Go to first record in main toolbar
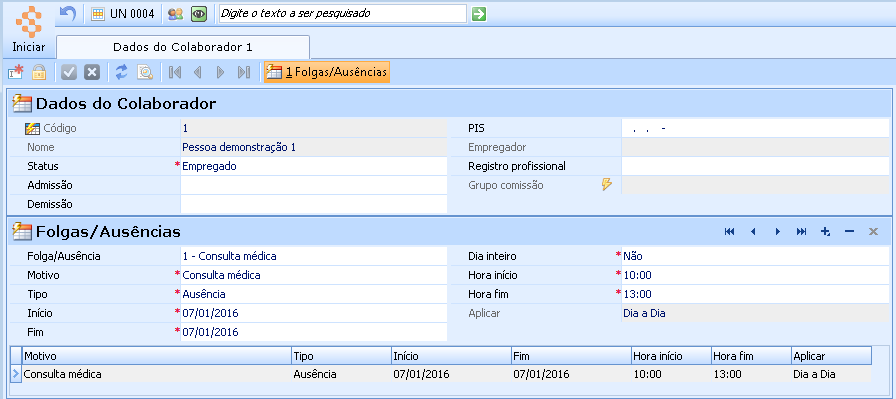 click(x=175, y=73)
